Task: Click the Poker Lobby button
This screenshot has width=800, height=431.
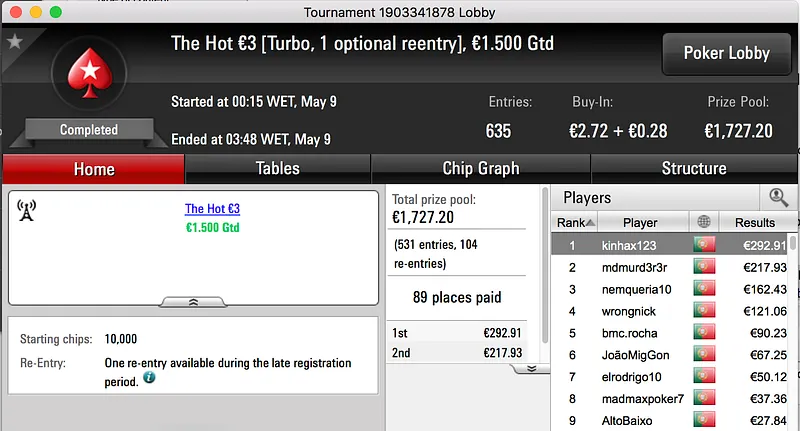Action: click(x=725, y=53)
